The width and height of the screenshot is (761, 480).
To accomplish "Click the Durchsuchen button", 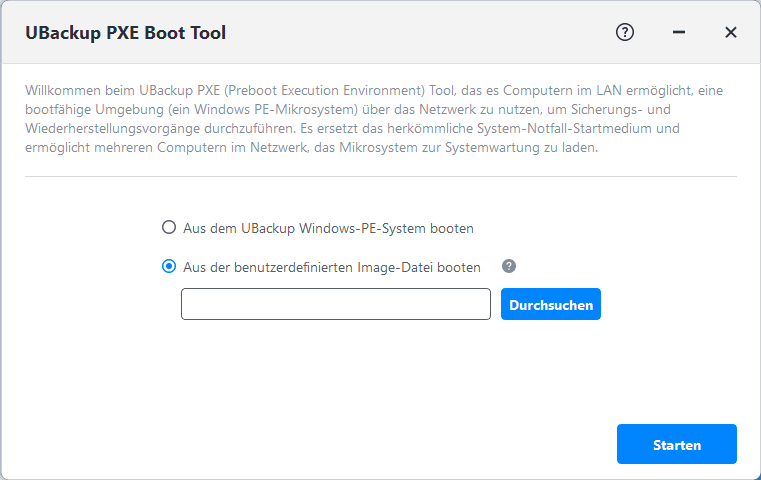I will point(550,304).
